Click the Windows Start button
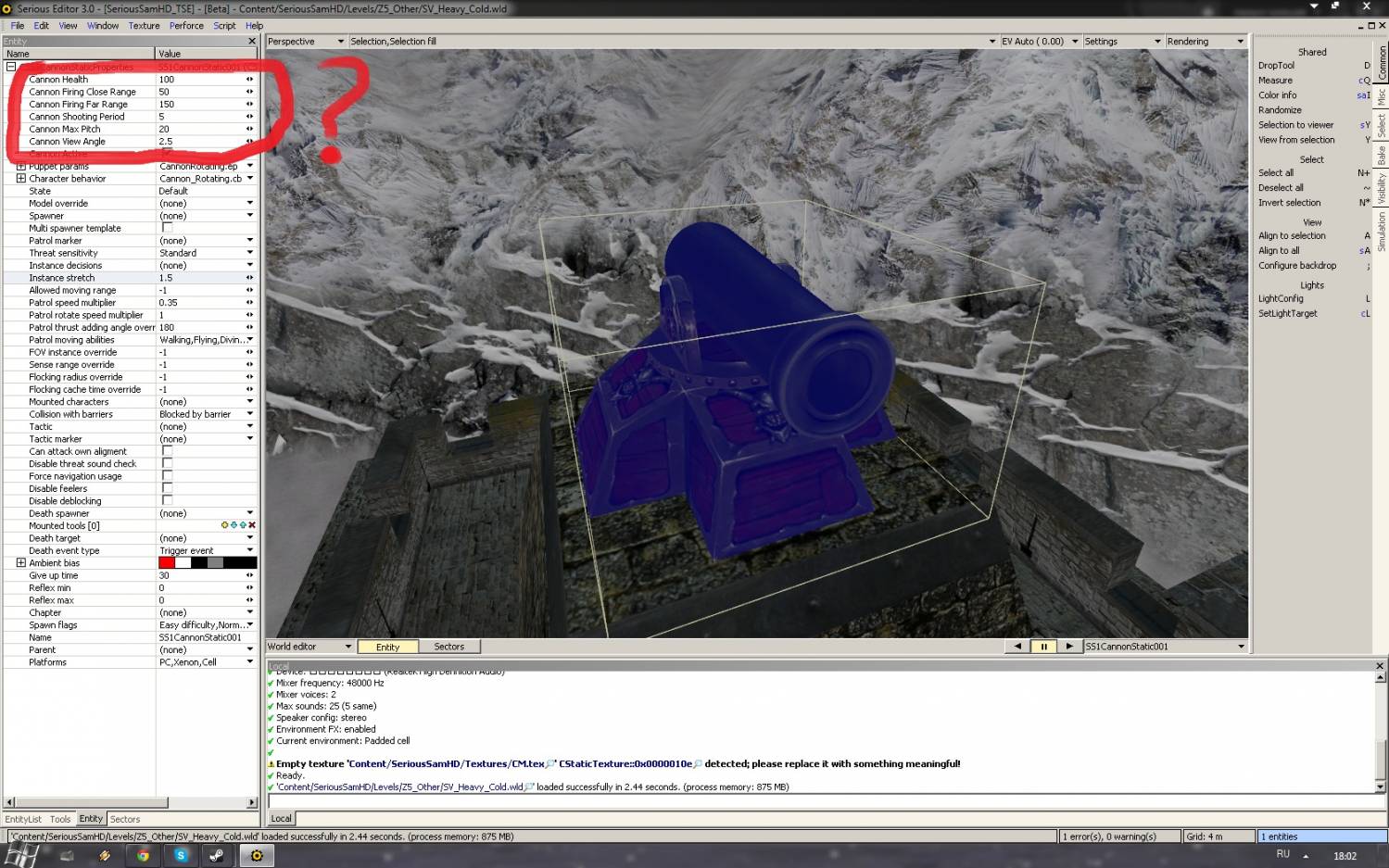This screenshot has height=868, width=1389. pyautogui.click(x=22, y=855)
